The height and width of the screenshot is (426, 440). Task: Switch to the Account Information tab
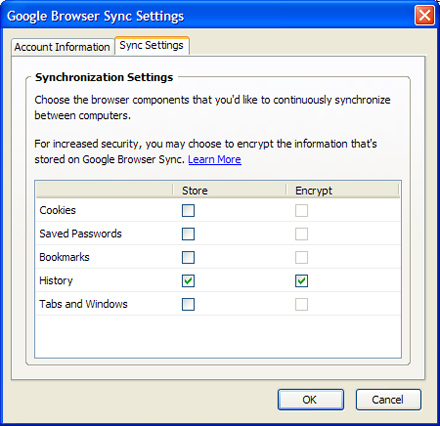coord(62,47)
